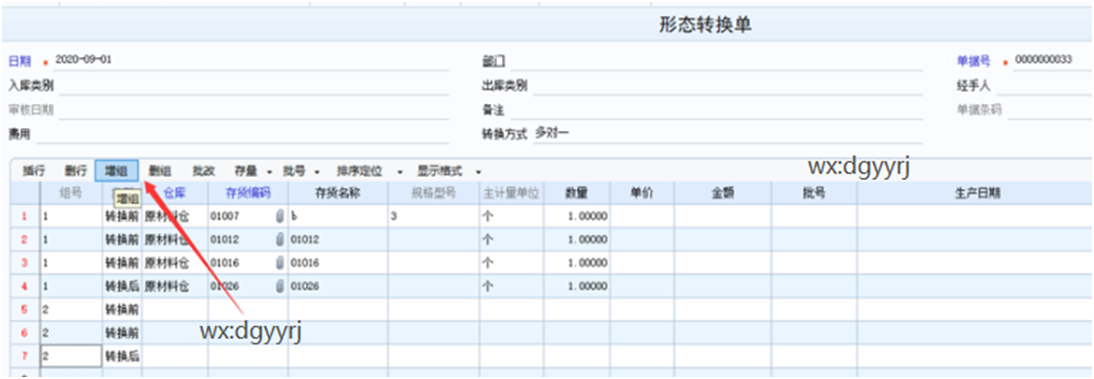The width and height of the screenshot is (1094, 379).
Task: Click the attachment icon beside code 01016
Action: pyautogui.click(x=280, y=263)
